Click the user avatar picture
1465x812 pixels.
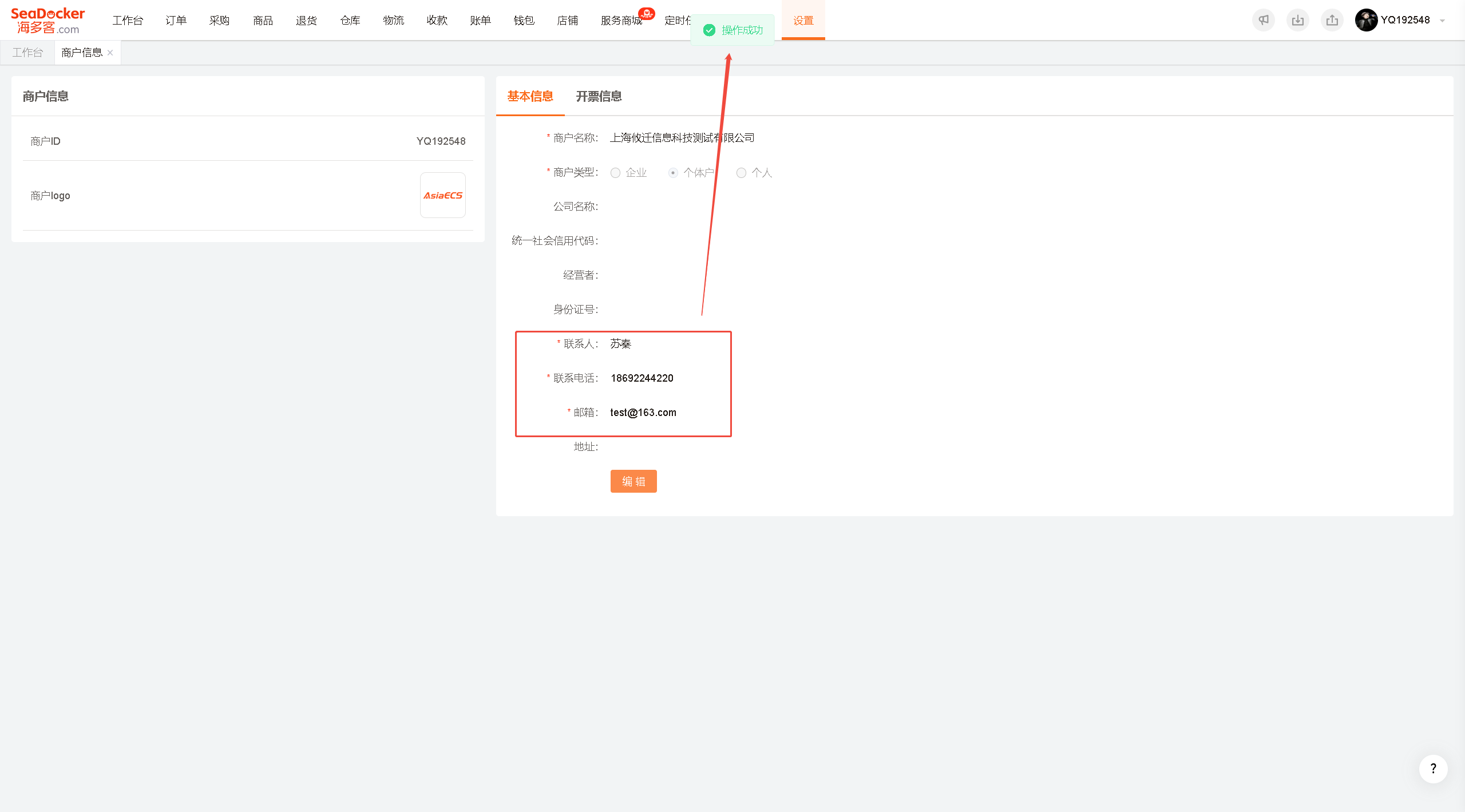click(x=1366, y=20)
